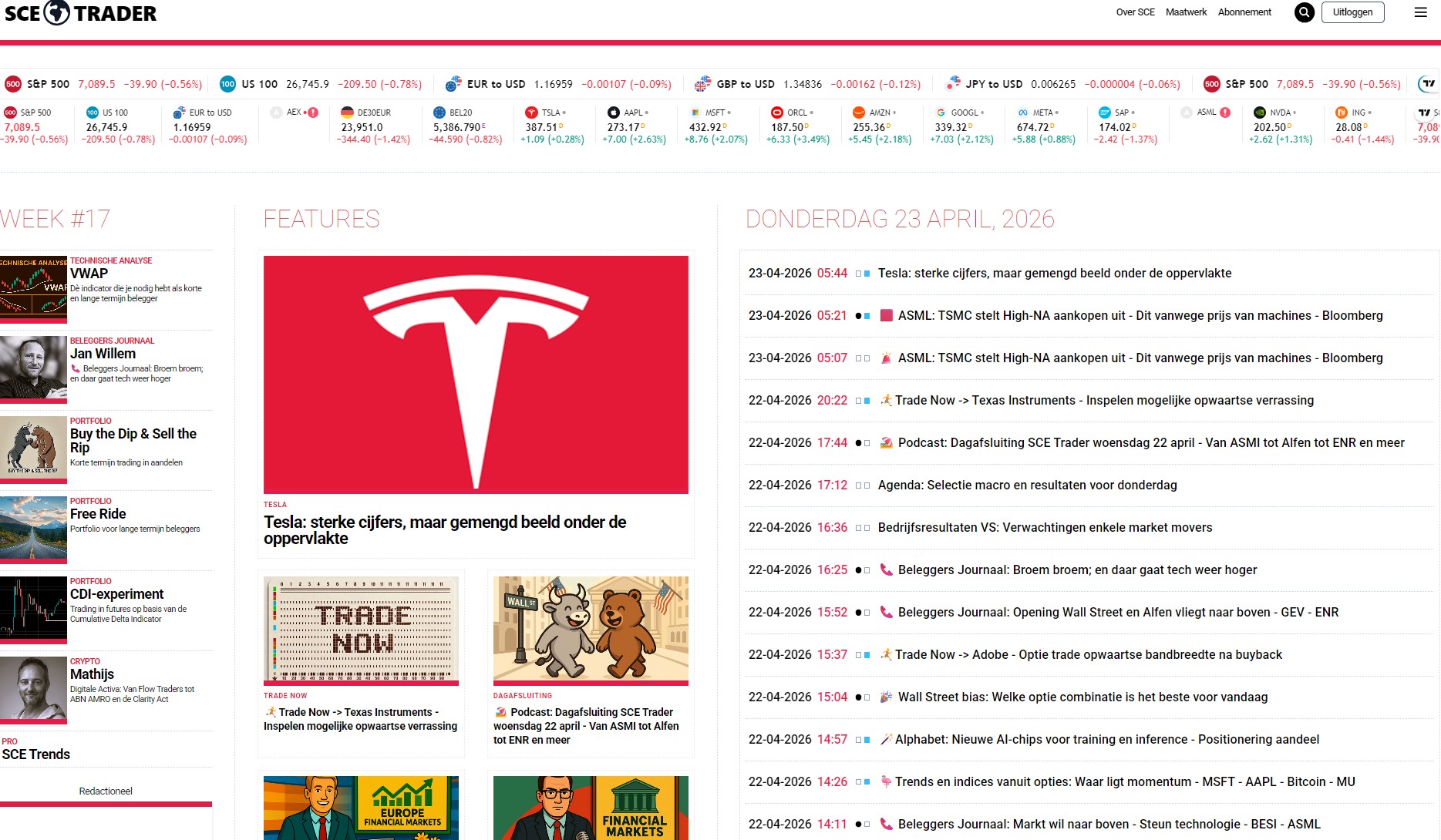Open the Trade Now punch-card thumbnail
The height and width of the screenshot is (840, 1441).
point(361,631)
